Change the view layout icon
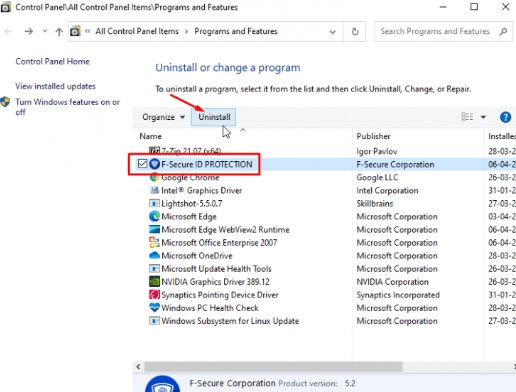 pos(467,117)
